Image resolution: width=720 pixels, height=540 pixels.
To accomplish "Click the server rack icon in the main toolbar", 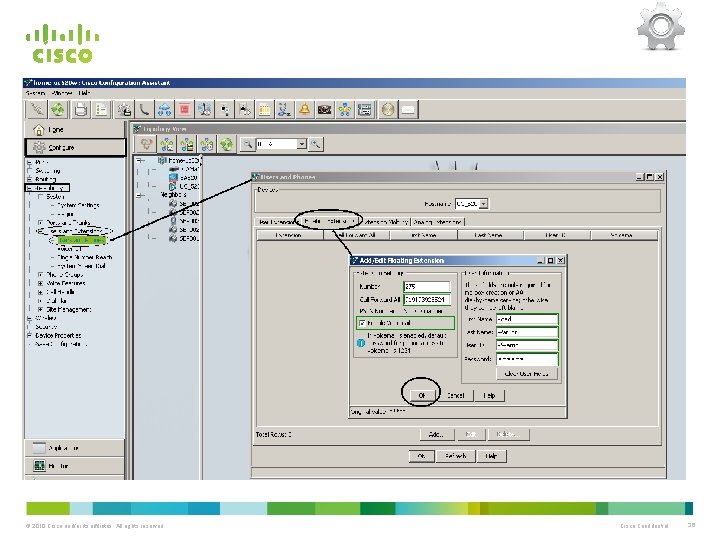I will 365,110.
